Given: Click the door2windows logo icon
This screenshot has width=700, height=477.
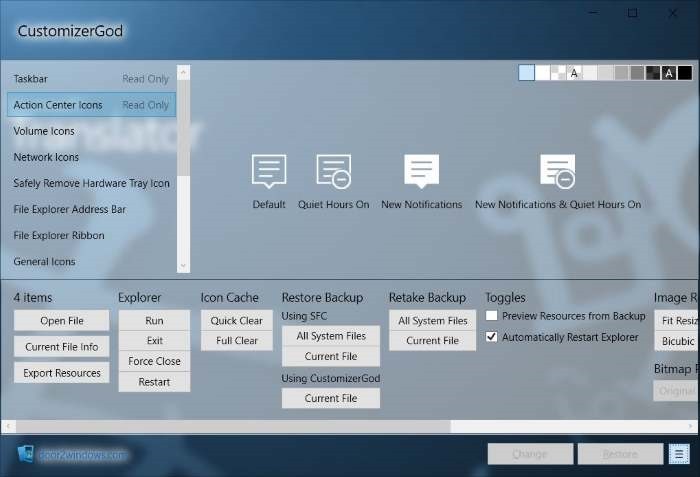Looking at the screenshot, I should click(x=25, y=454).
